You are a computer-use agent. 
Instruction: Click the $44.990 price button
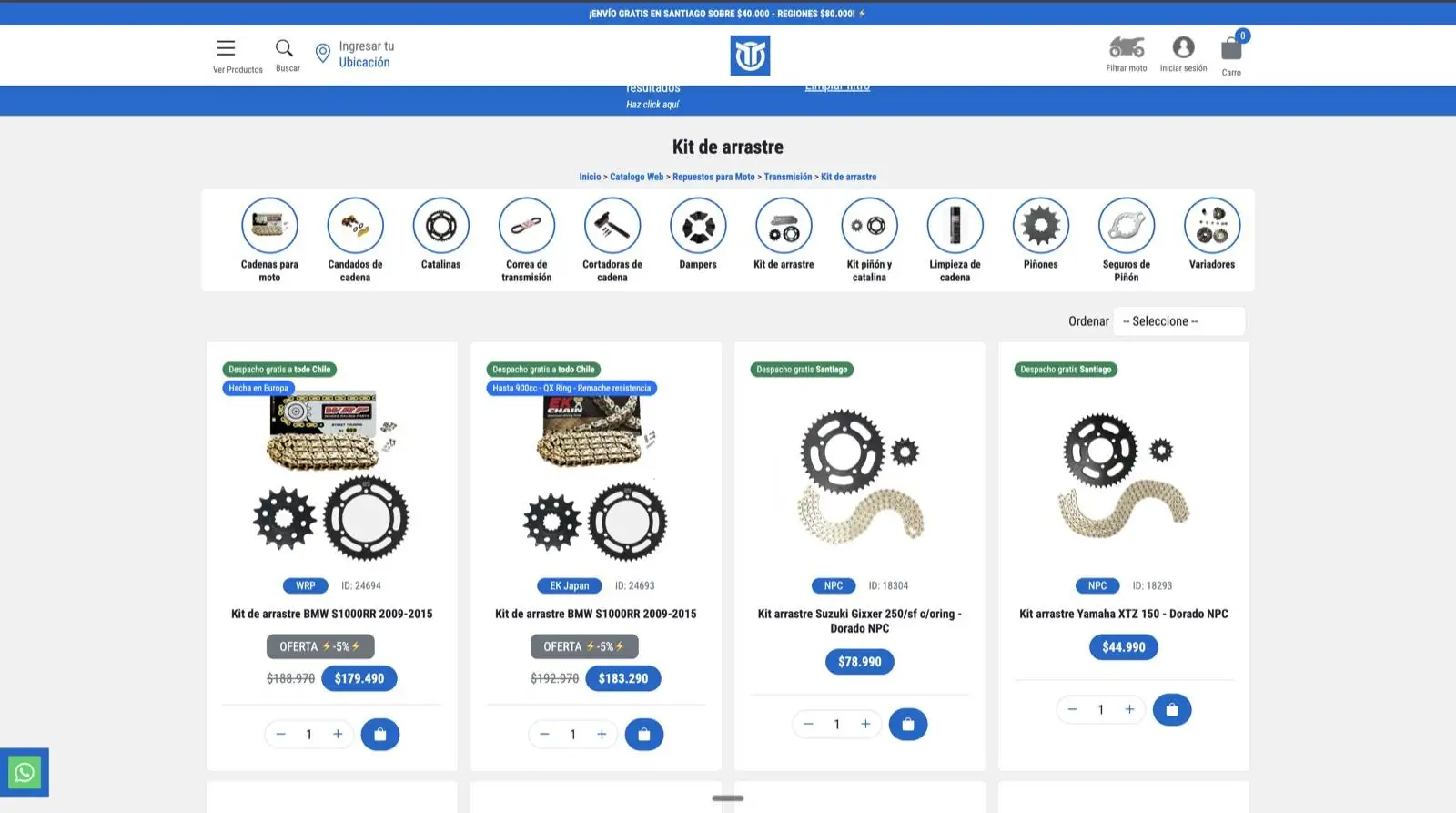coord(1124,647)
